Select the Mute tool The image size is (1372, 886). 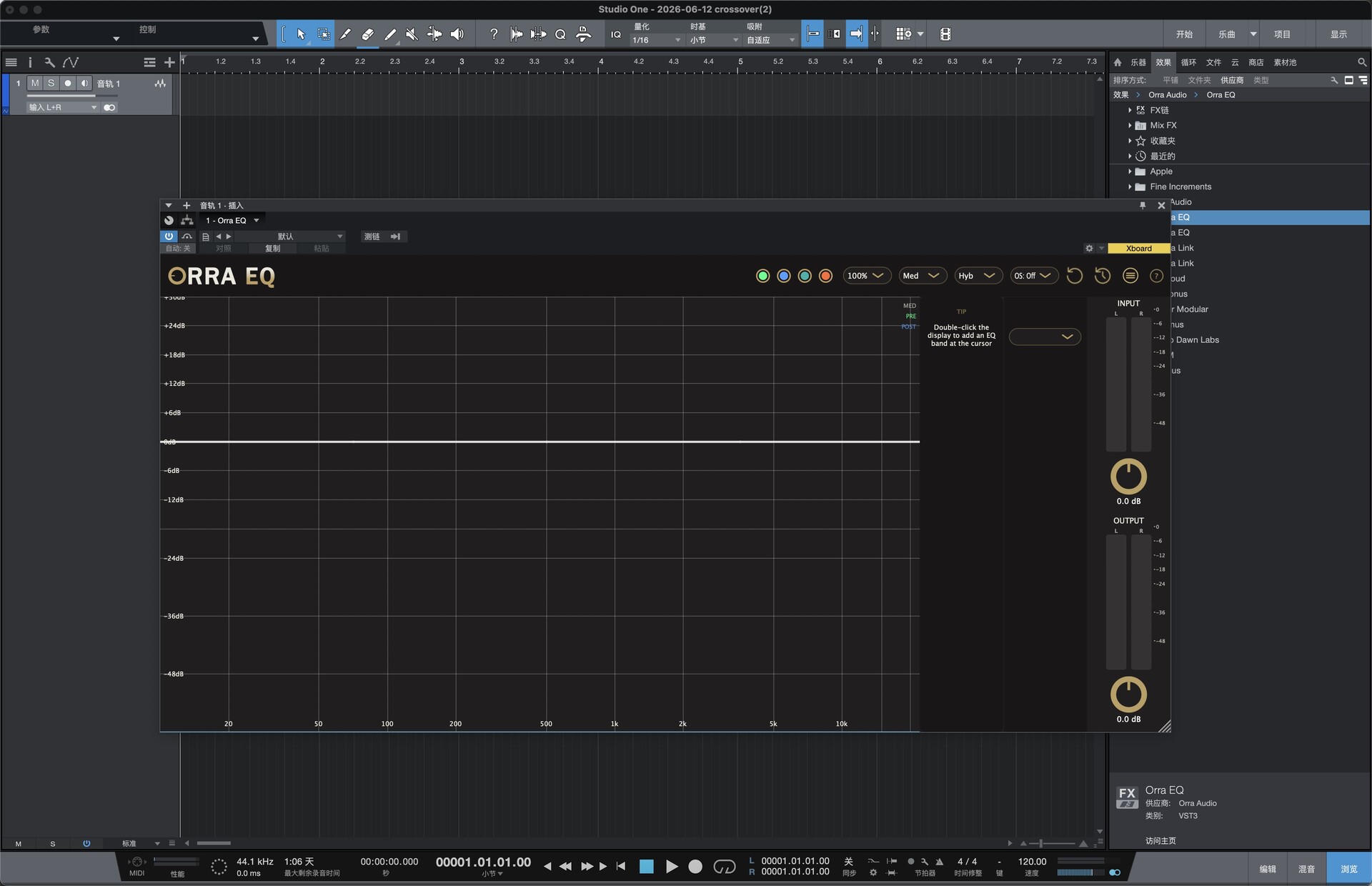point(412,34)
